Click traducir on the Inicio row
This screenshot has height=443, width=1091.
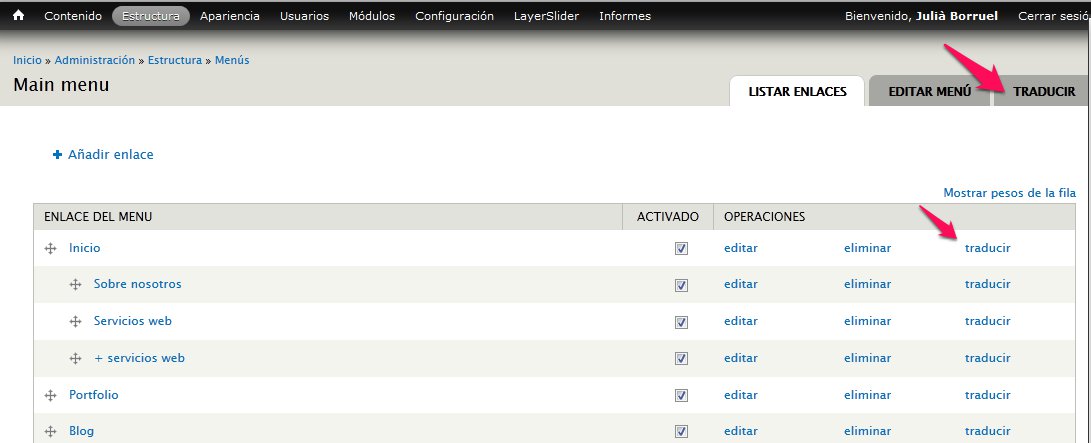click(987, 248)
